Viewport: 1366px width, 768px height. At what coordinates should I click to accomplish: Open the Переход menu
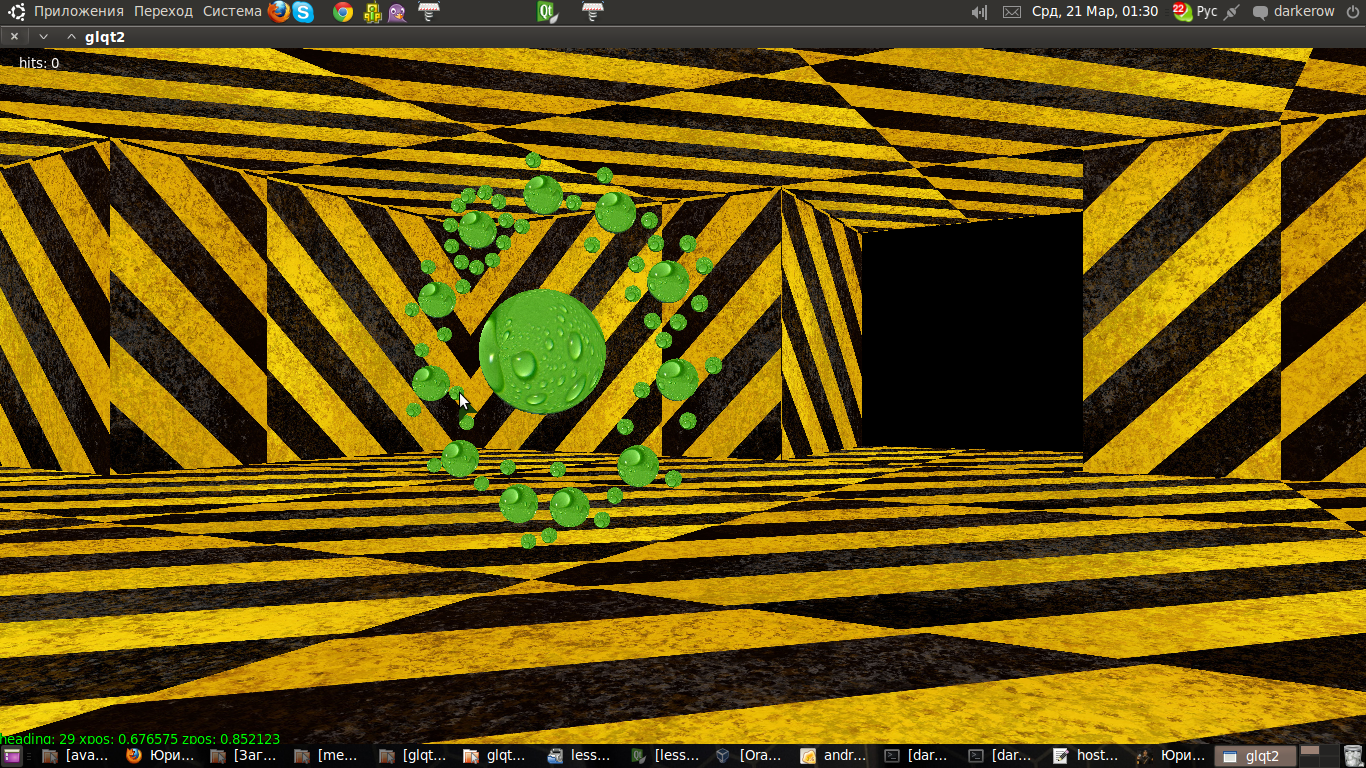pos(164,12)
